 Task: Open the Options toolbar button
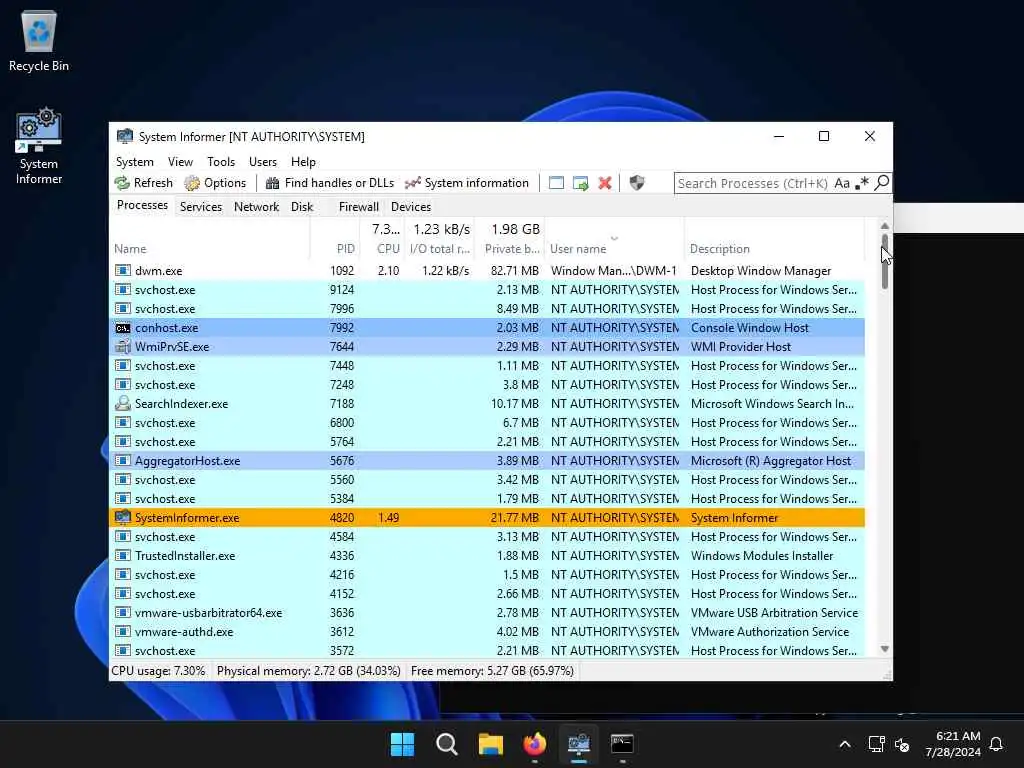(215, 183)
